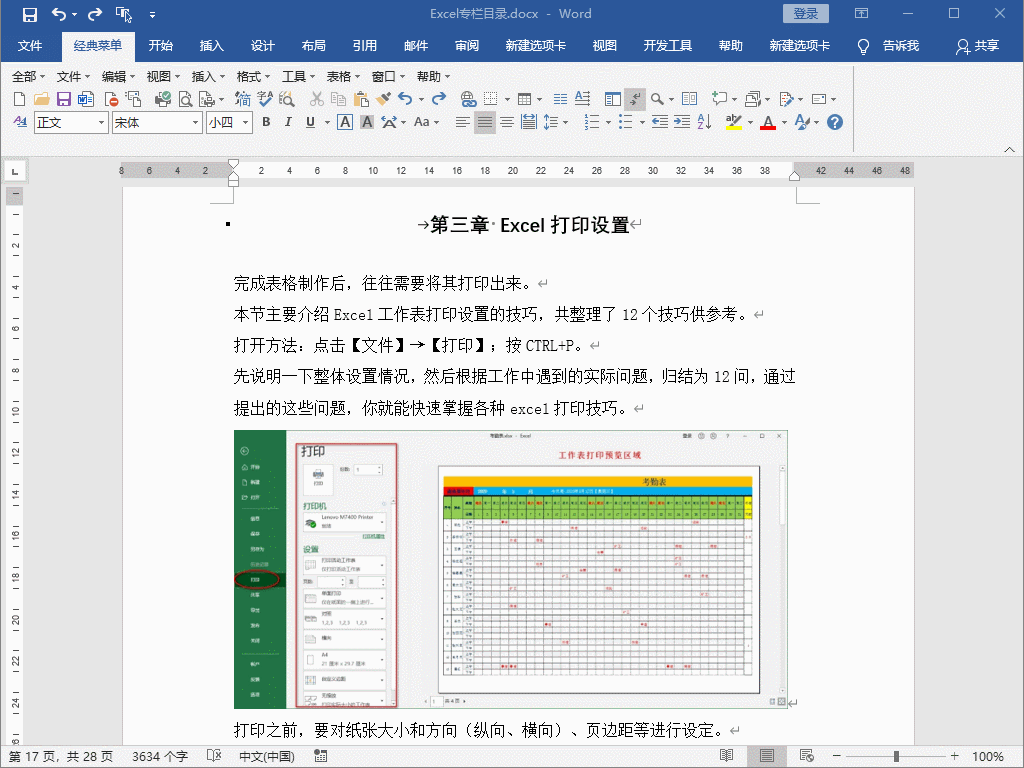
Task: Click the Simplified Chinese conversion icon
Action: point(243,99)
